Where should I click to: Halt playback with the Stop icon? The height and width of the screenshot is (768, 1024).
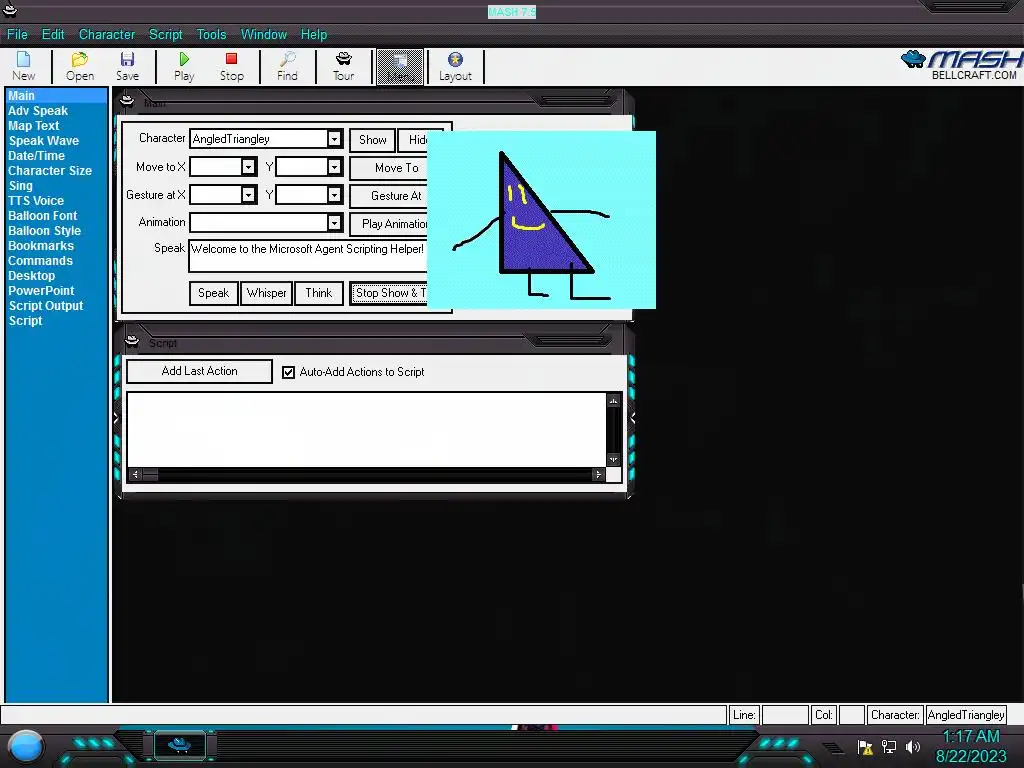tap(231, 67)
